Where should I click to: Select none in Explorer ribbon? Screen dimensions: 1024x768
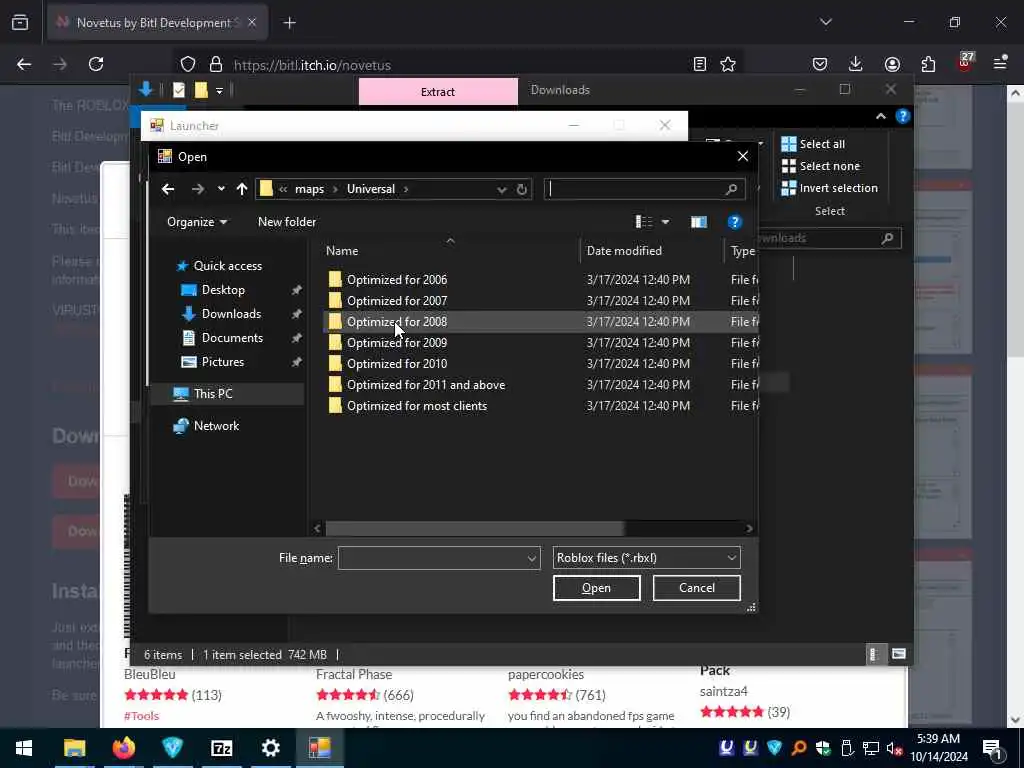(x=820, y=166)
